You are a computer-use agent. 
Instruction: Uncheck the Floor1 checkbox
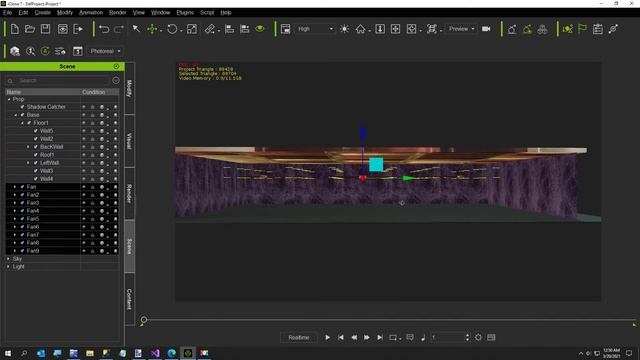29,123
